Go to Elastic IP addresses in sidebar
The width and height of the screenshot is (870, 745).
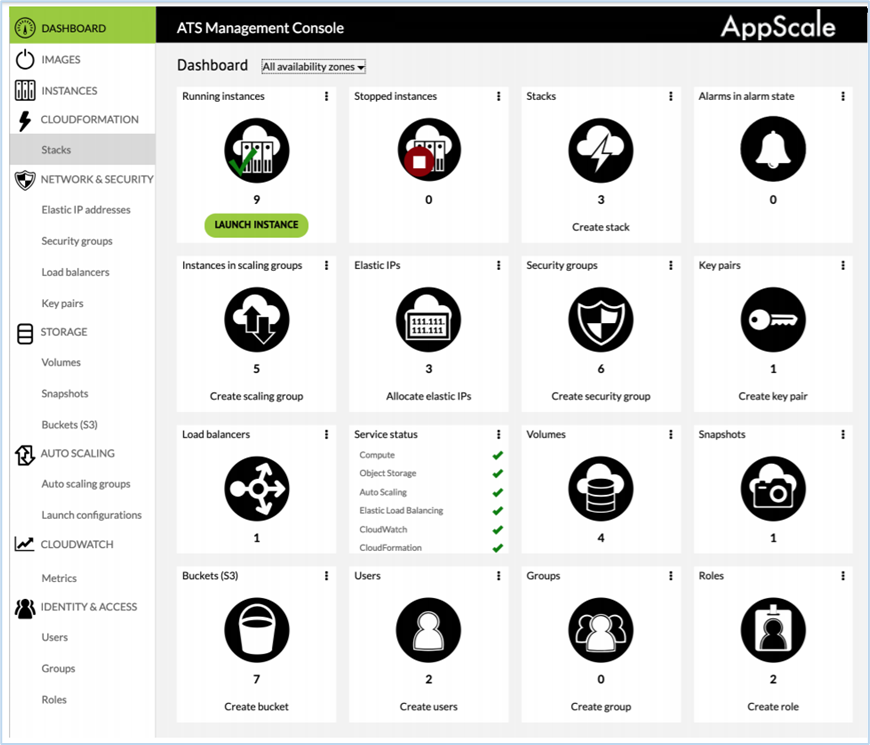pyautogui.click(x=86, y=210)
